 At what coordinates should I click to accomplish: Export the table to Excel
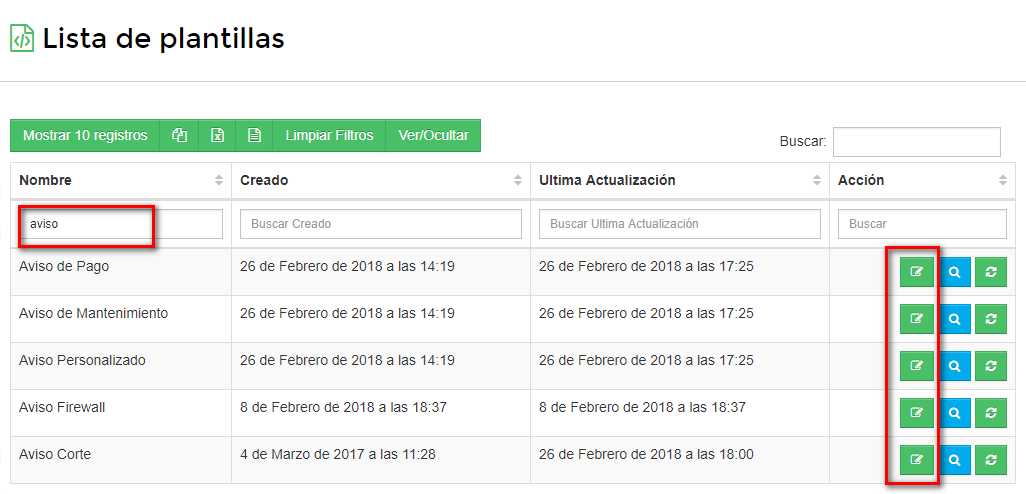[x=217, y=136]
